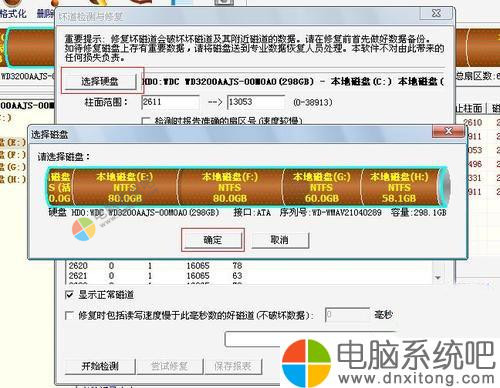Click the 选择硬盘 button
The image size is (500, 388).
pyautogui.click(x=100, y=81)
